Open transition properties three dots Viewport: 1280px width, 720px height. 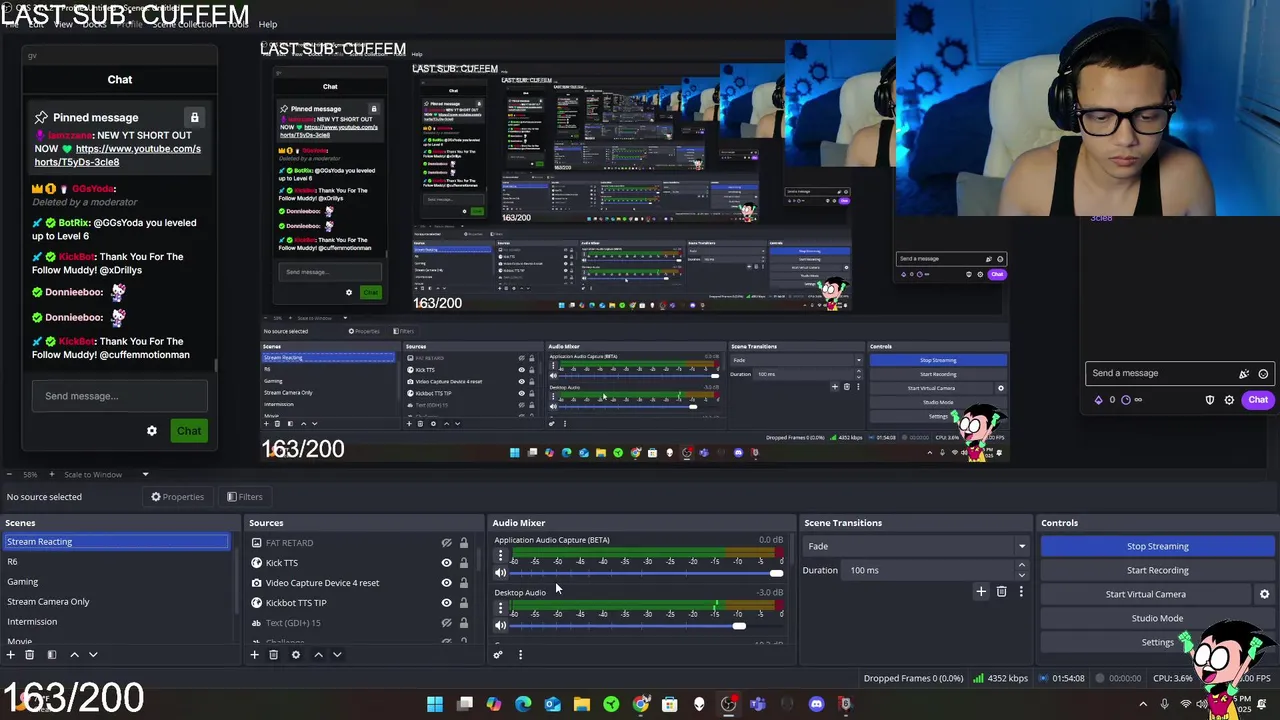point(1021,592)
